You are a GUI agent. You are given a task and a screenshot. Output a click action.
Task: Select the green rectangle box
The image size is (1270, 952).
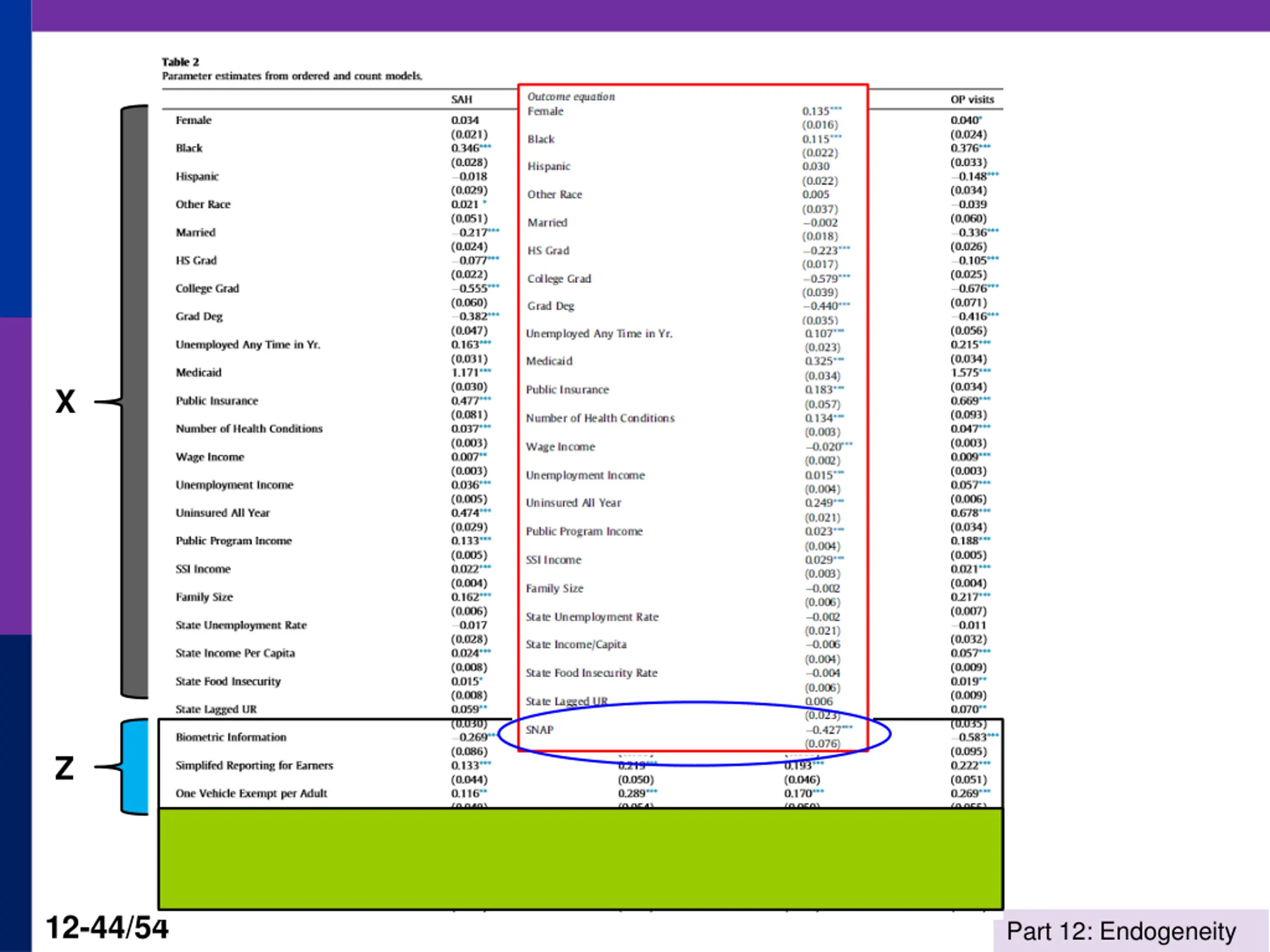point(580,859)
